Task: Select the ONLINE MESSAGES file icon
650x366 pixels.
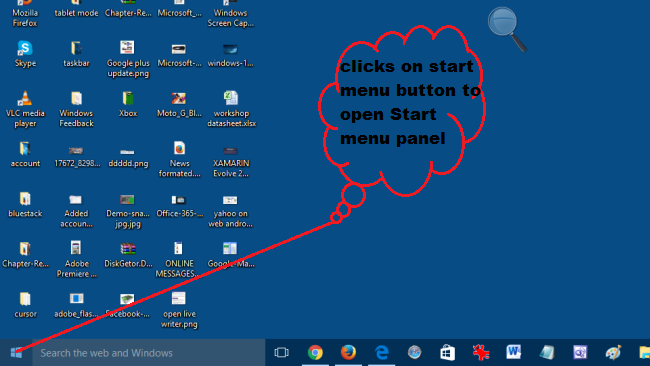Action: (178, 260)
